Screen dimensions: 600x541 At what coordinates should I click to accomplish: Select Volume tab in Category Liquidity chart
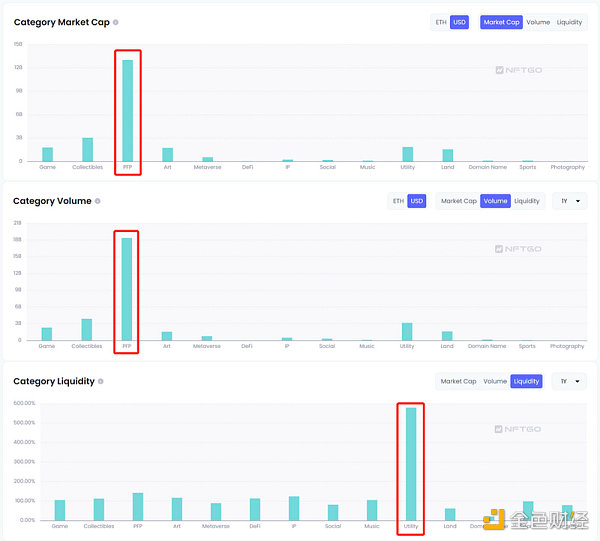495,381
